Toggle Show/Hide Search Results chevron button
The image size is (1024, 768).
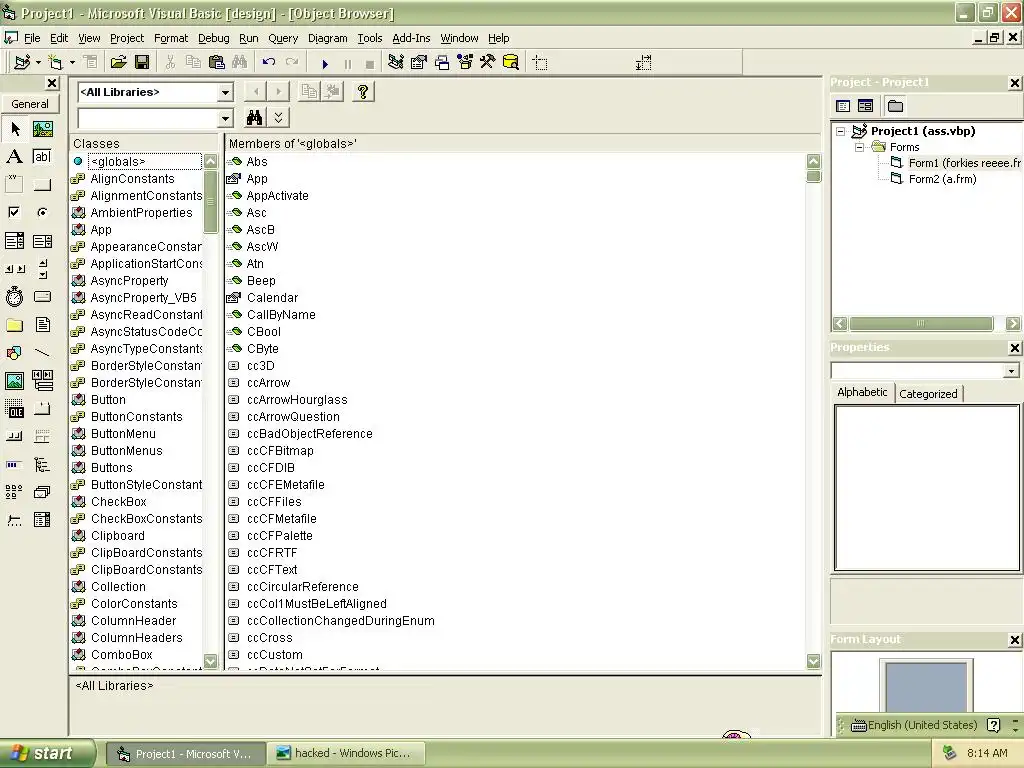[x=278, y=118]
